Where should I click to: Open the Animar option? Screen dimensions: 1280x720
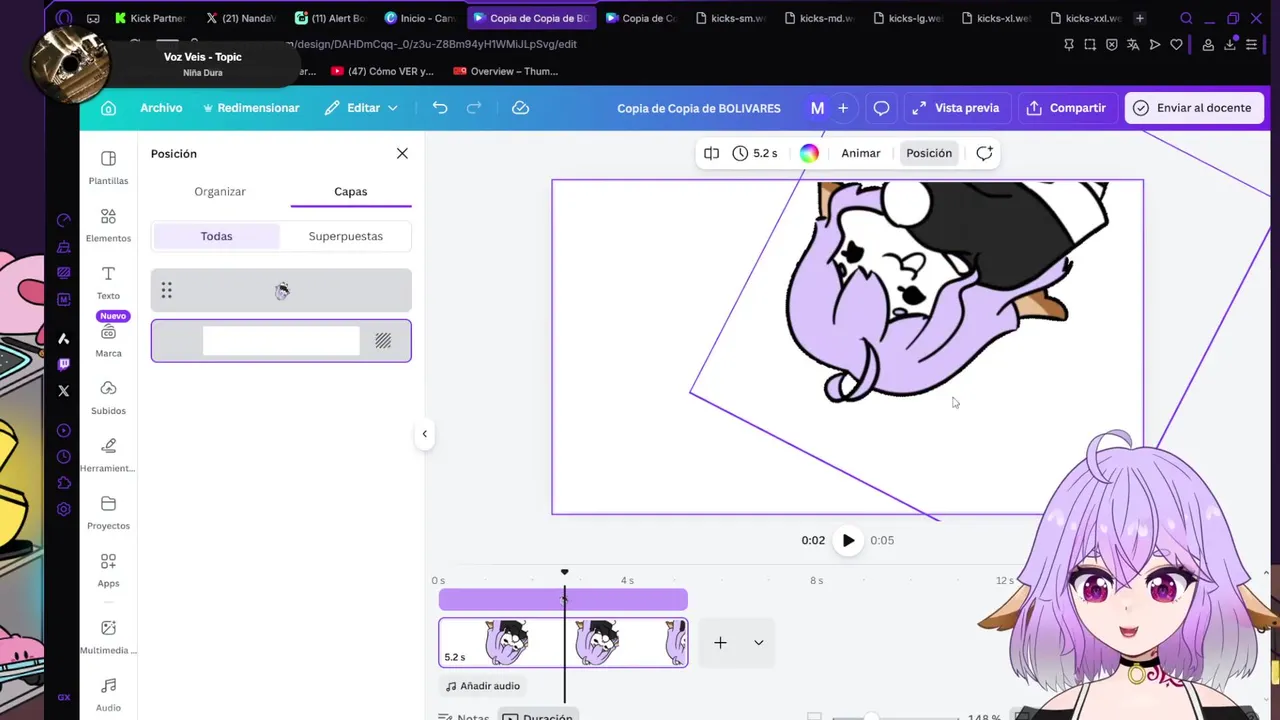click(861, 153)
